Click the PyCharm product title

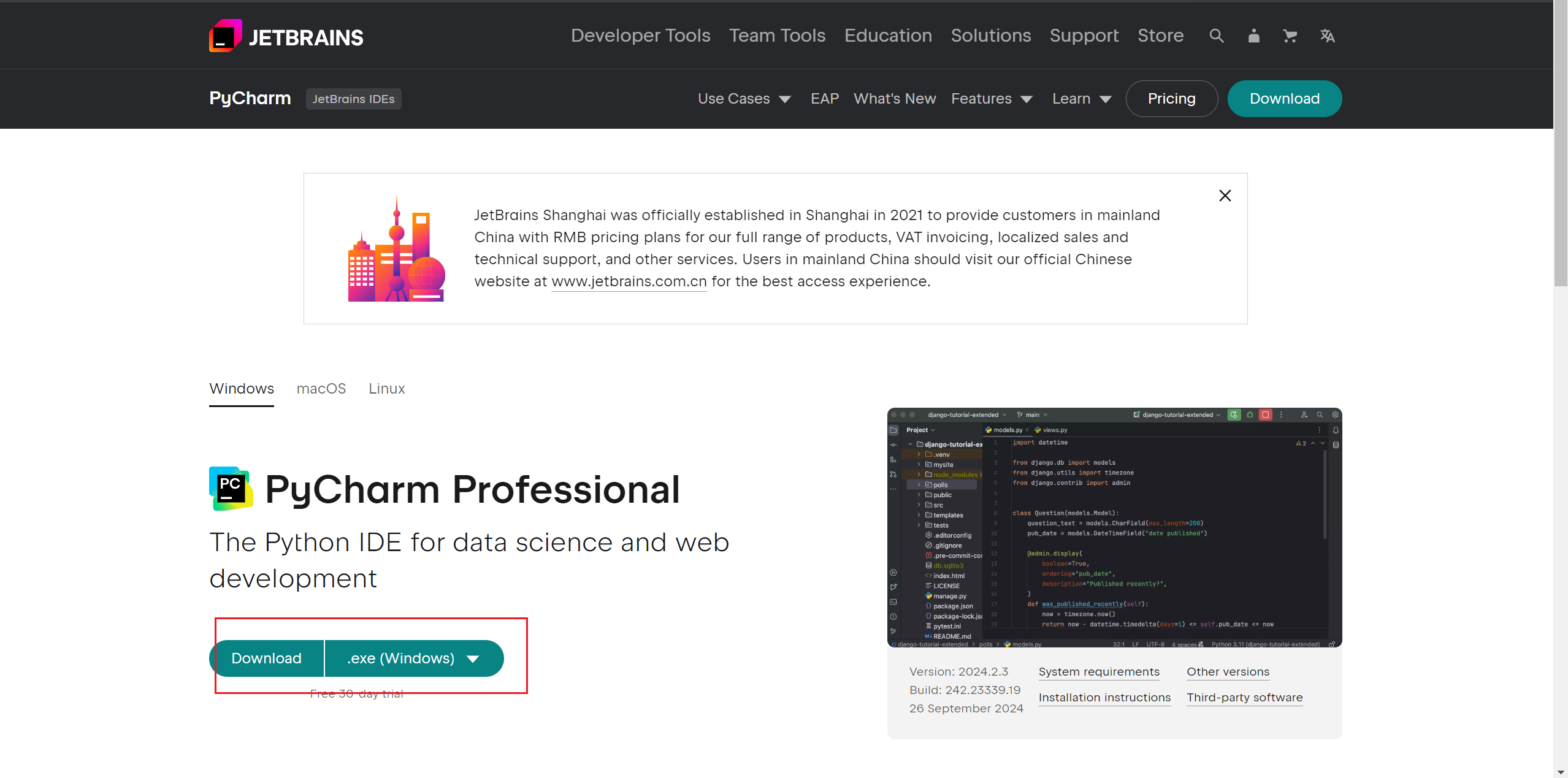coord(250,98)
